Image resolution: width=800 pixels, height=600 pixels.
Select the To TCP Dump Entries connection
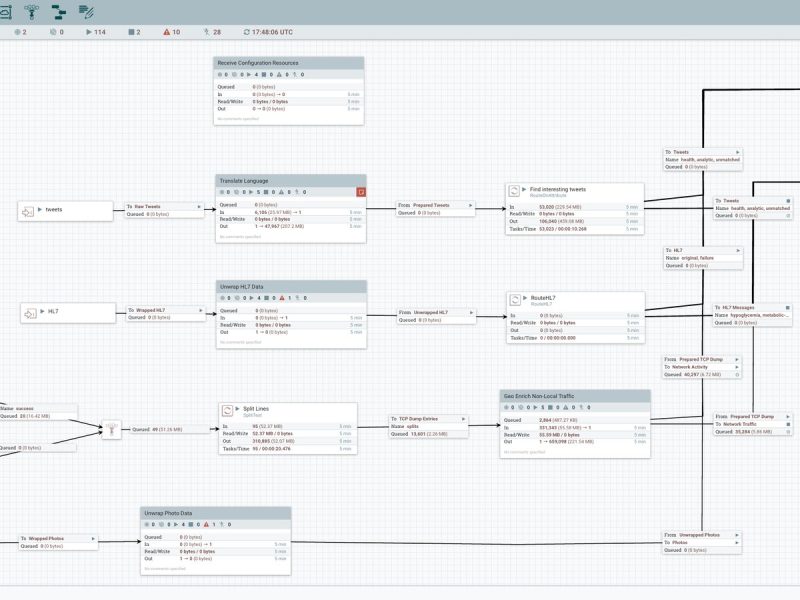(x=429, y=427)
